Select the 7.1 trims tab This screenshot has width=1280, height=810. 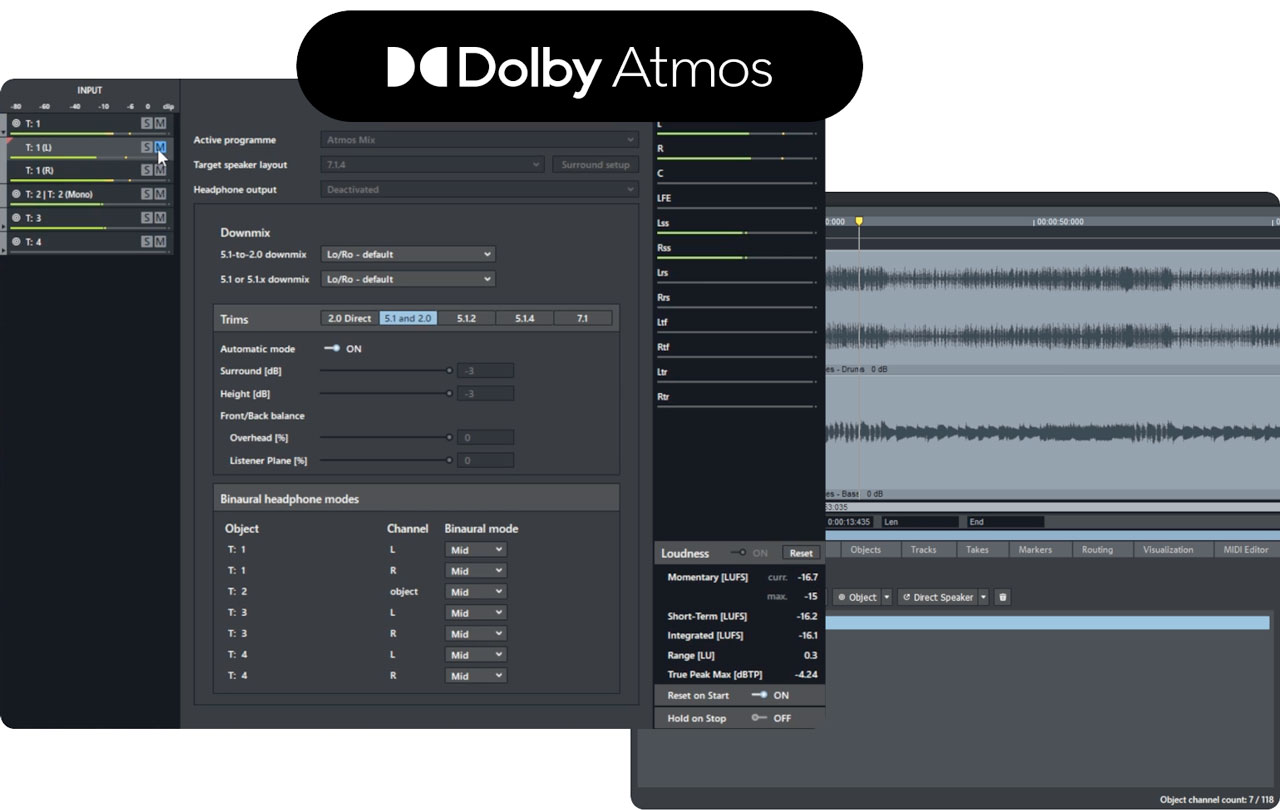583,318
